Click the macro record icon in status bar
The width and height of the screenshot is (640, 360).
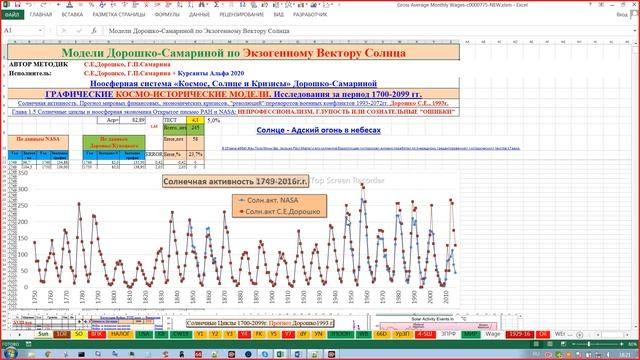tap(29, 344)
